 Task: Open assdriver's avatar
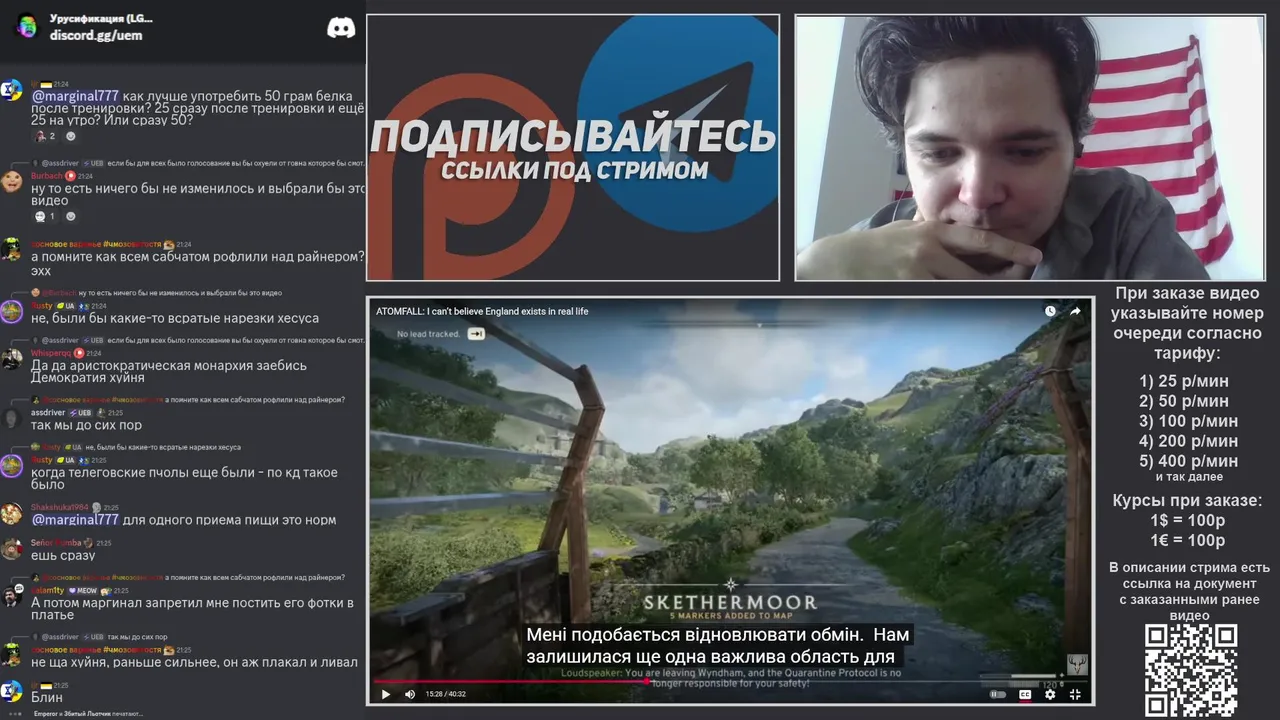pos(11,417)
